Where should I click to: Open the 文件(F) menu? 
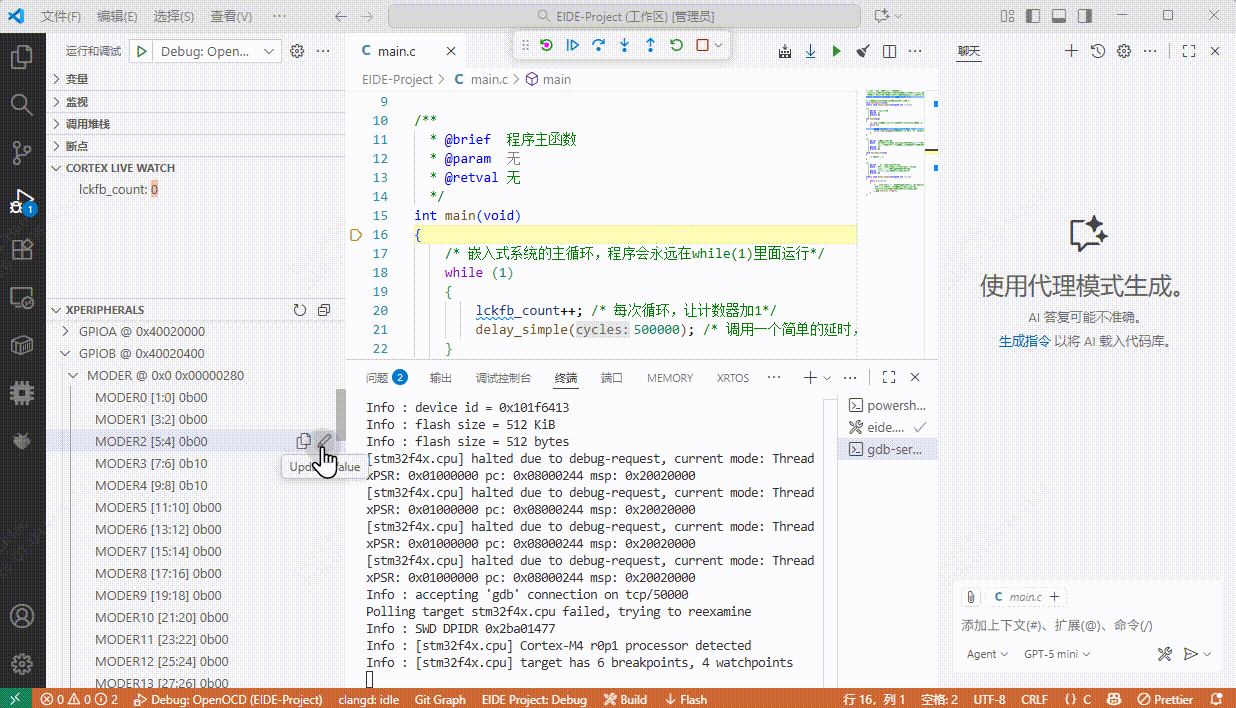(62, 17)
